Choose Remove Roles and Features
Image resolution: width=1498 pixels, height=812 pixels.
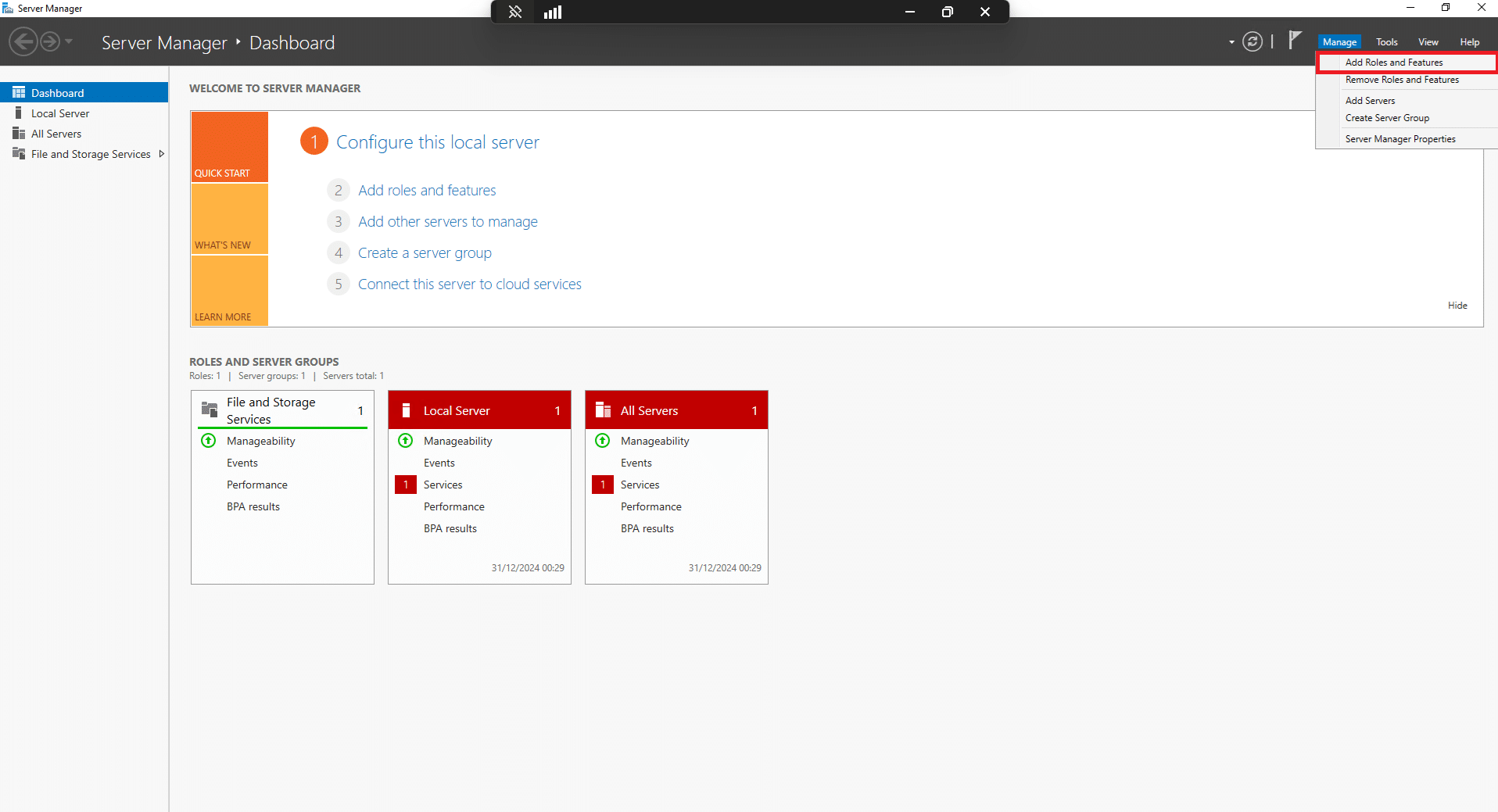click(x=1407, y=80)
